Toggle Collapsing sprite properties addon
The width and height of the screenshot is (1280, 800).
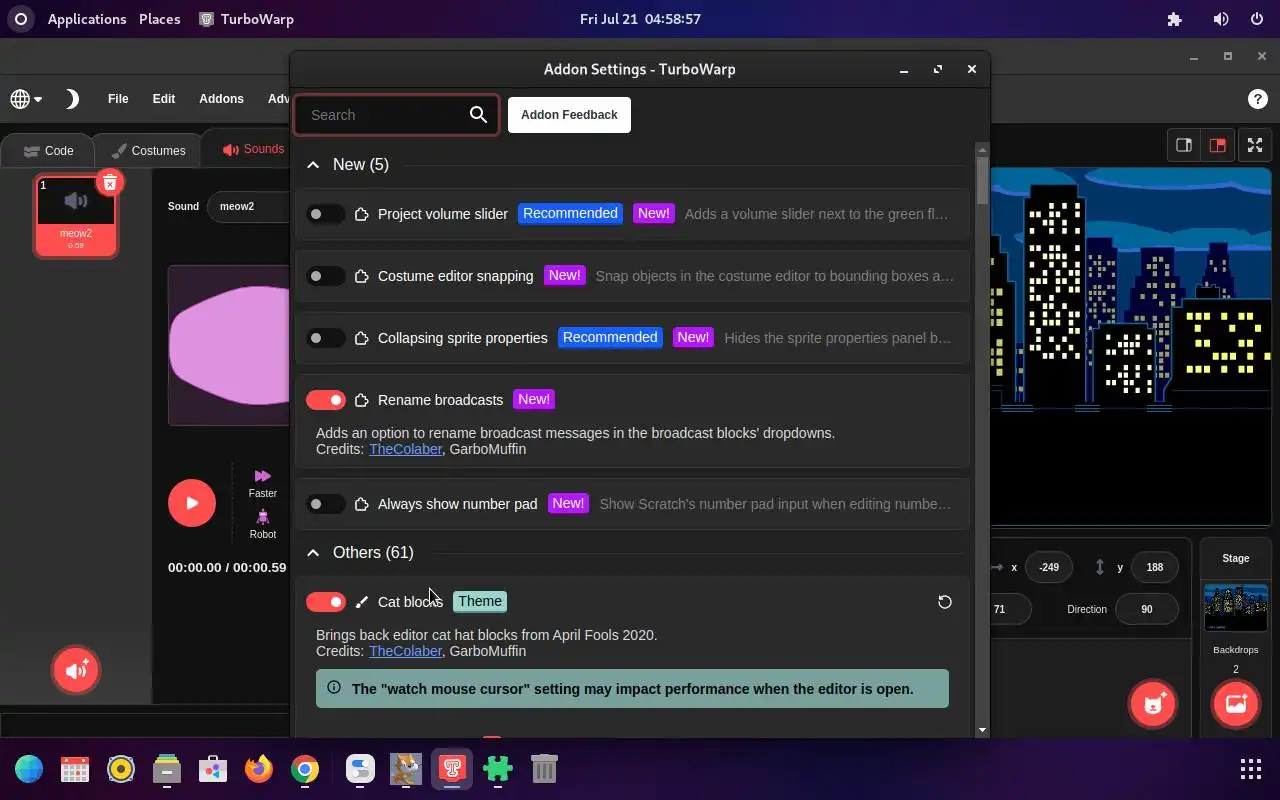pyautogui.click(x=325, y=338)
